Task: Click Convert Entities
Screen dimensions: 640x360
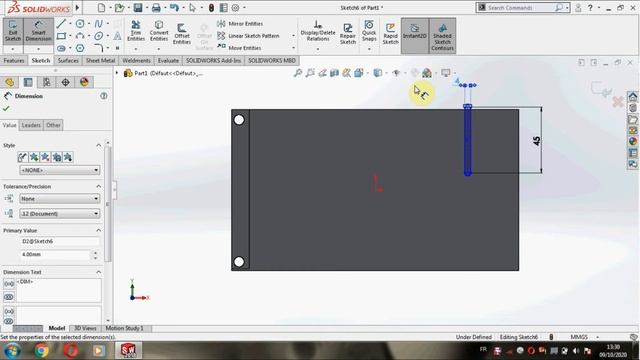Action: pyautogui.click(x=159, y=31)
